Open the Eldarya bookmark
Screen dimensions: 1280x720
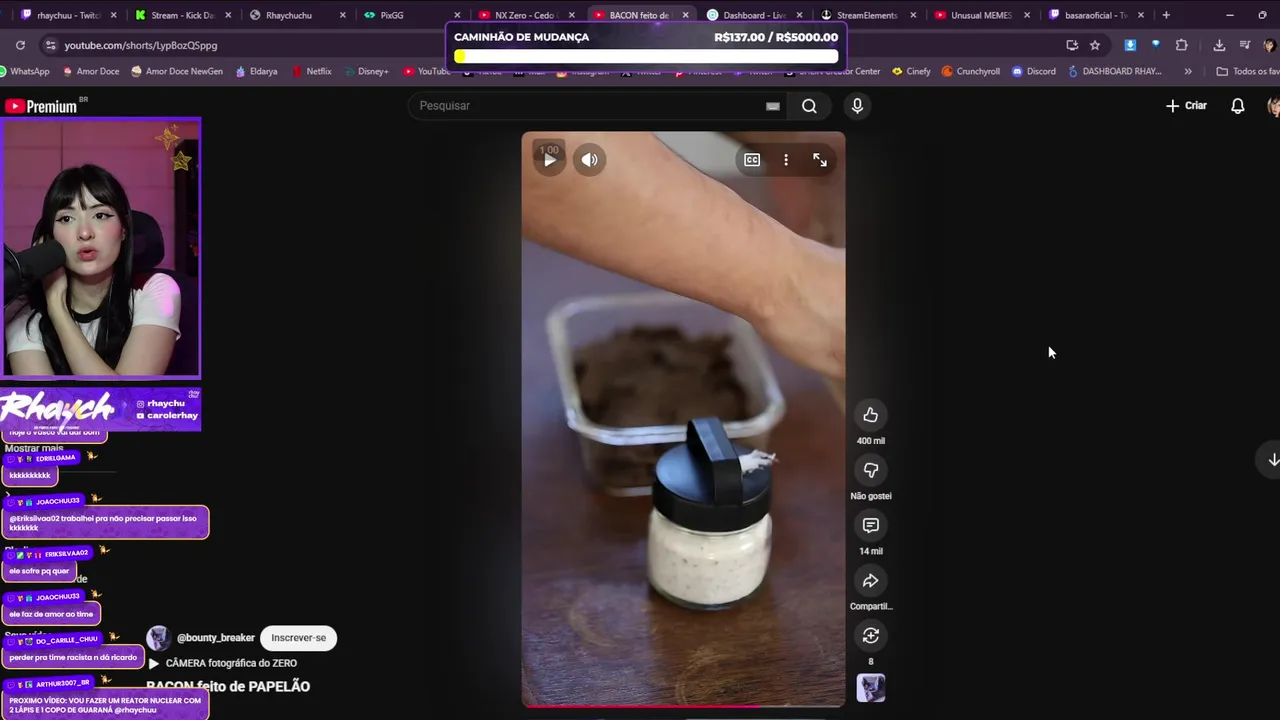coord(257,71)
